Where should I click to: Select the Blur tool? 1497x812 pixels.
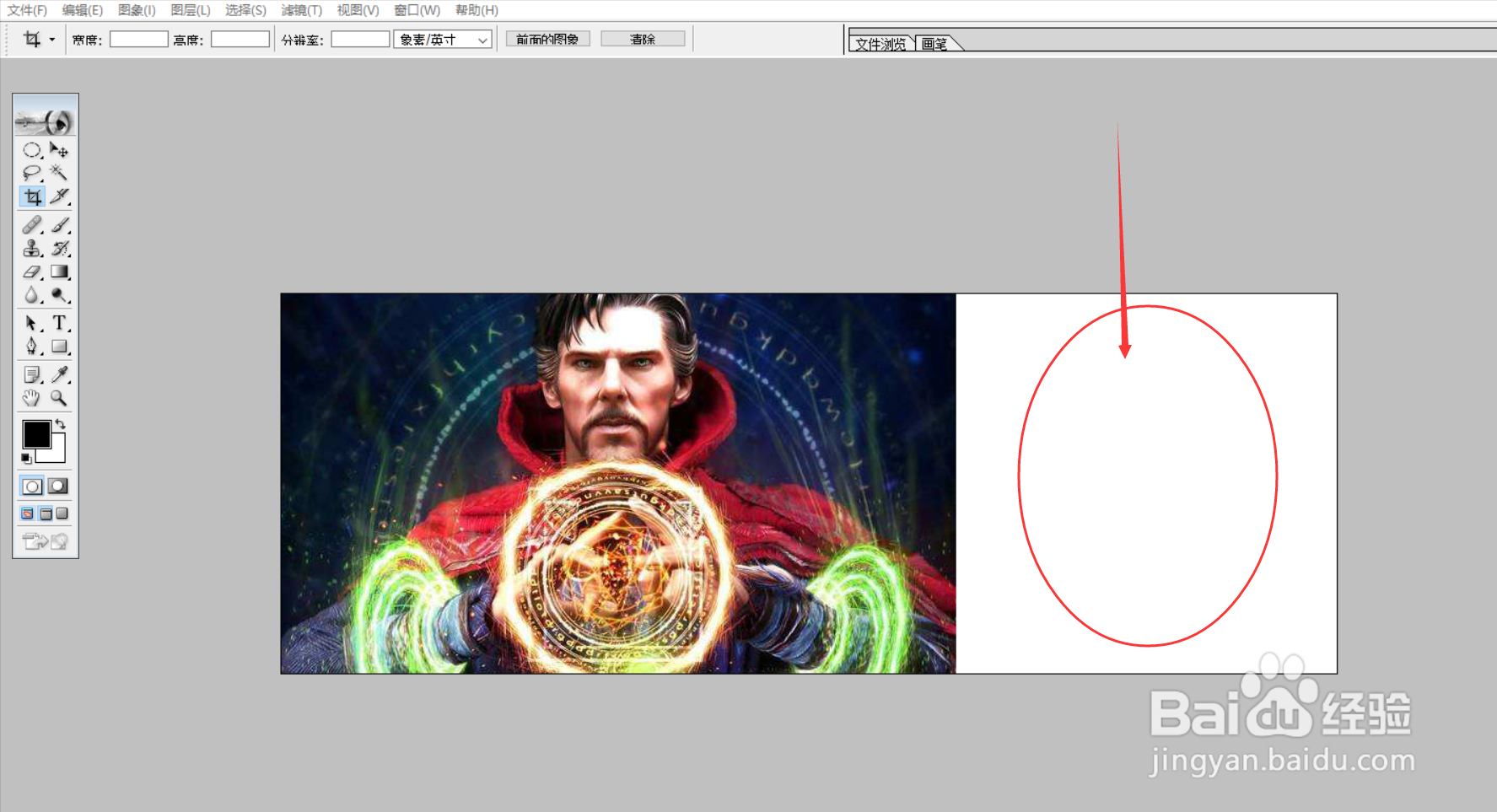point(32,295)
